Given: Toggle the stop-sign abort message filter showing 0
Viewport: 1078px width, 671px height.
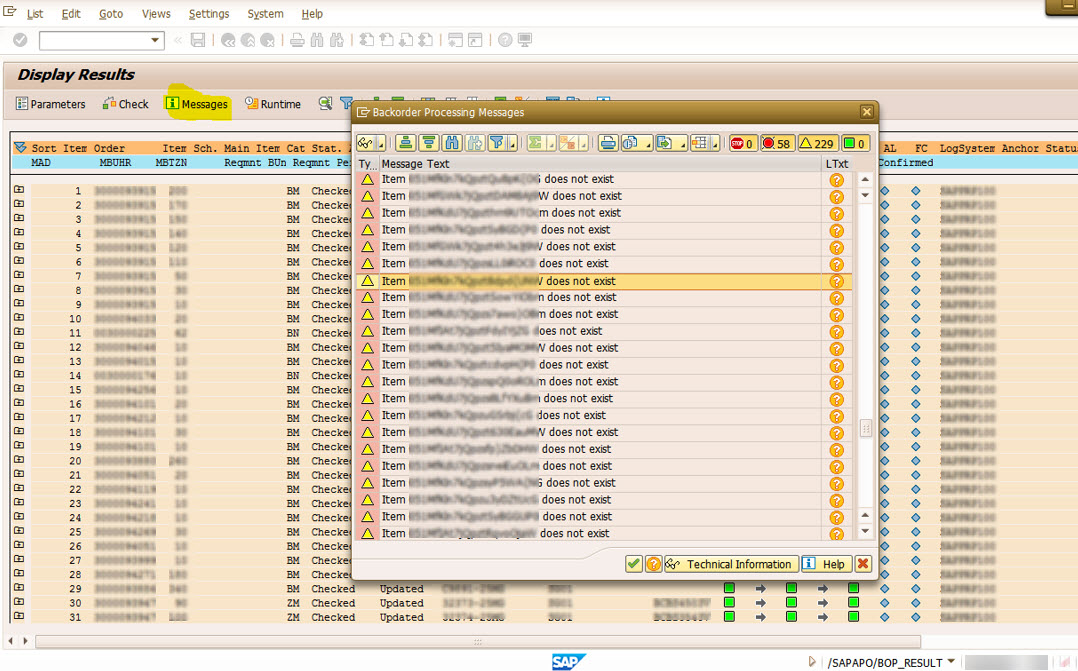Looking at the screenshot, I should [x=742, y=143].
